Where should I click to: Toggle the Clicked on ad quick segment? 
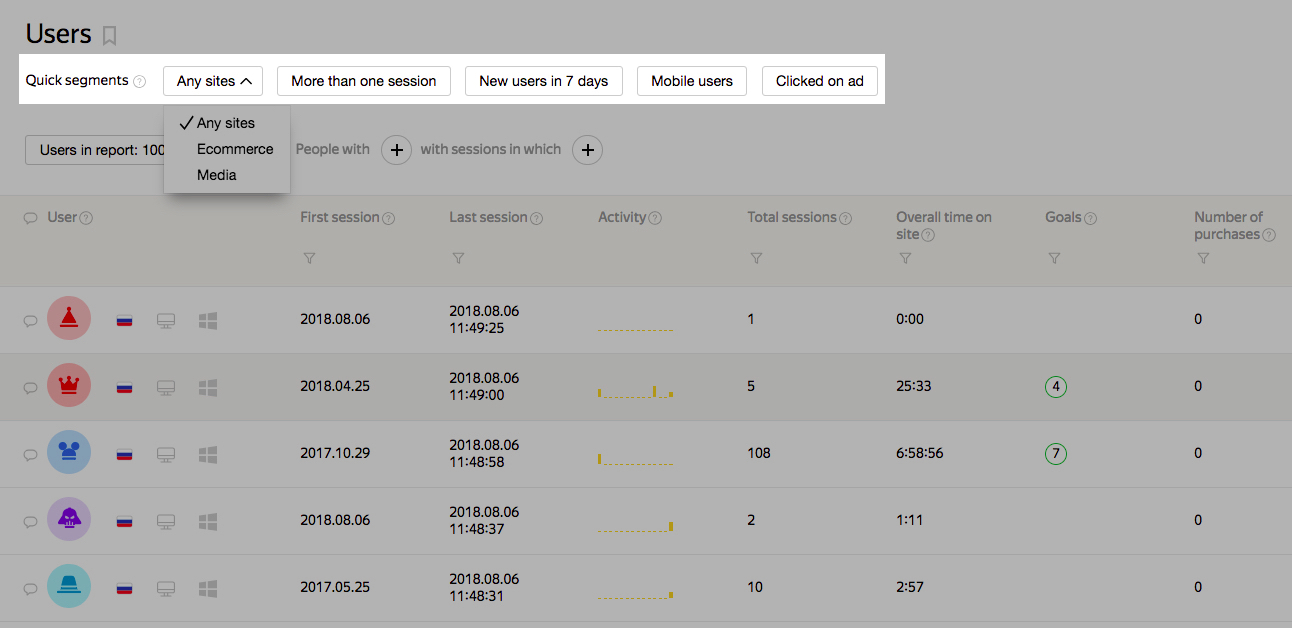[x=820, y=81]
